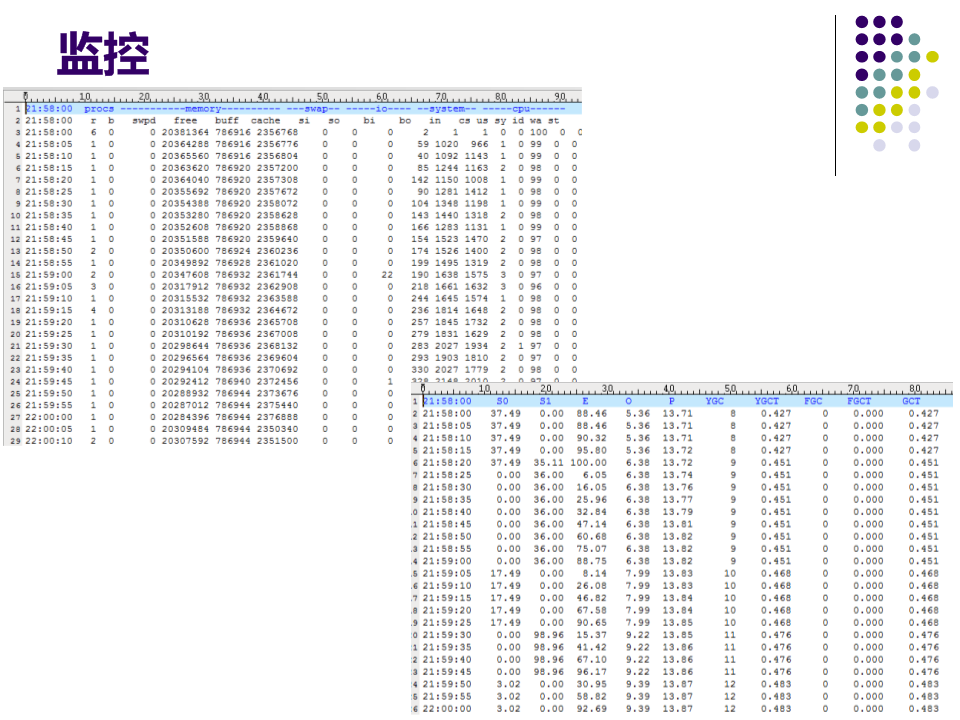The height and width of the screenshot is (720, 960).
Task: Click the io header in vmstat log
Action: (381, 109)
